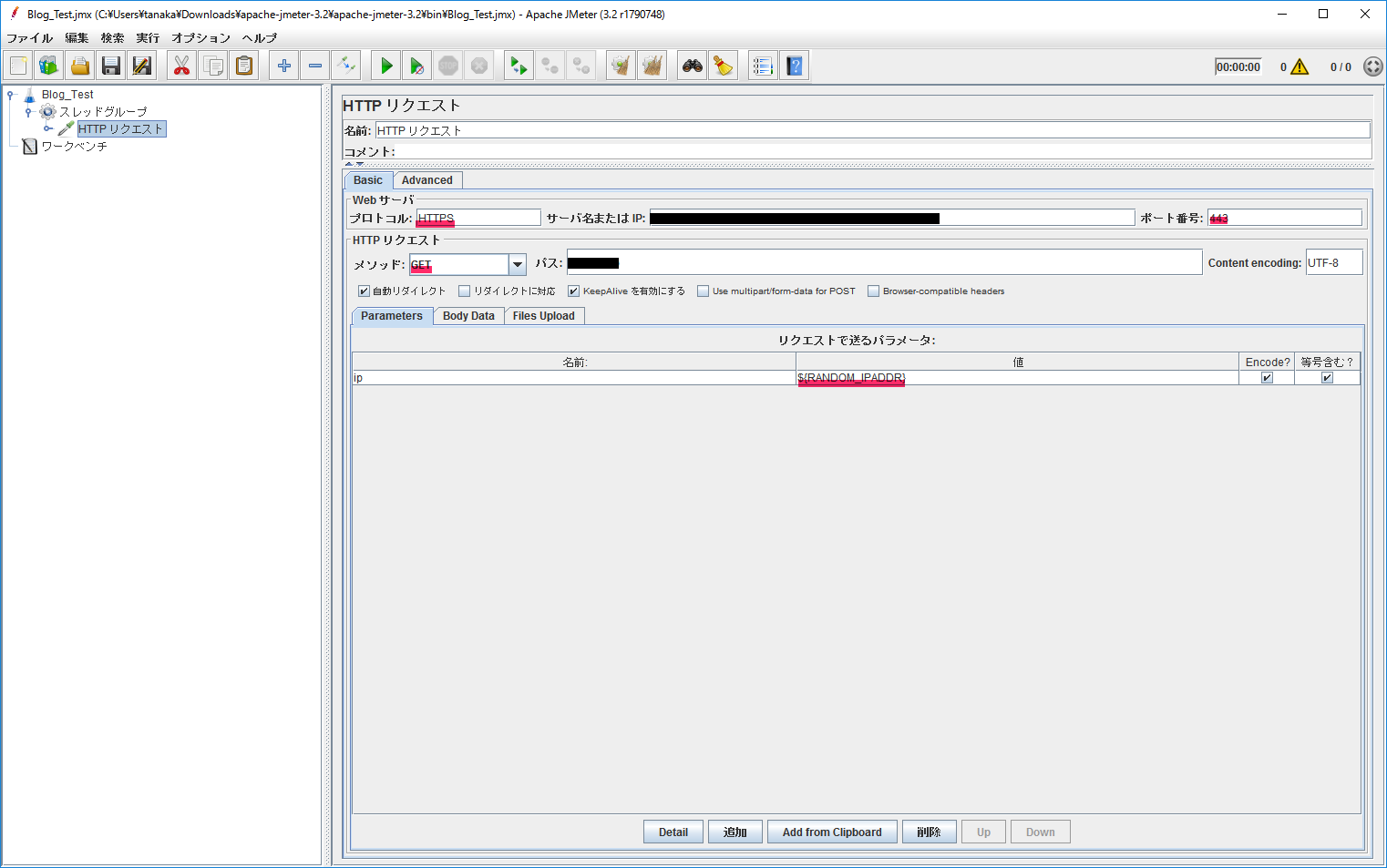
Task: Expand all tree nodes with the plus icon
Action: pyautogui.click(x=284, y=66)
